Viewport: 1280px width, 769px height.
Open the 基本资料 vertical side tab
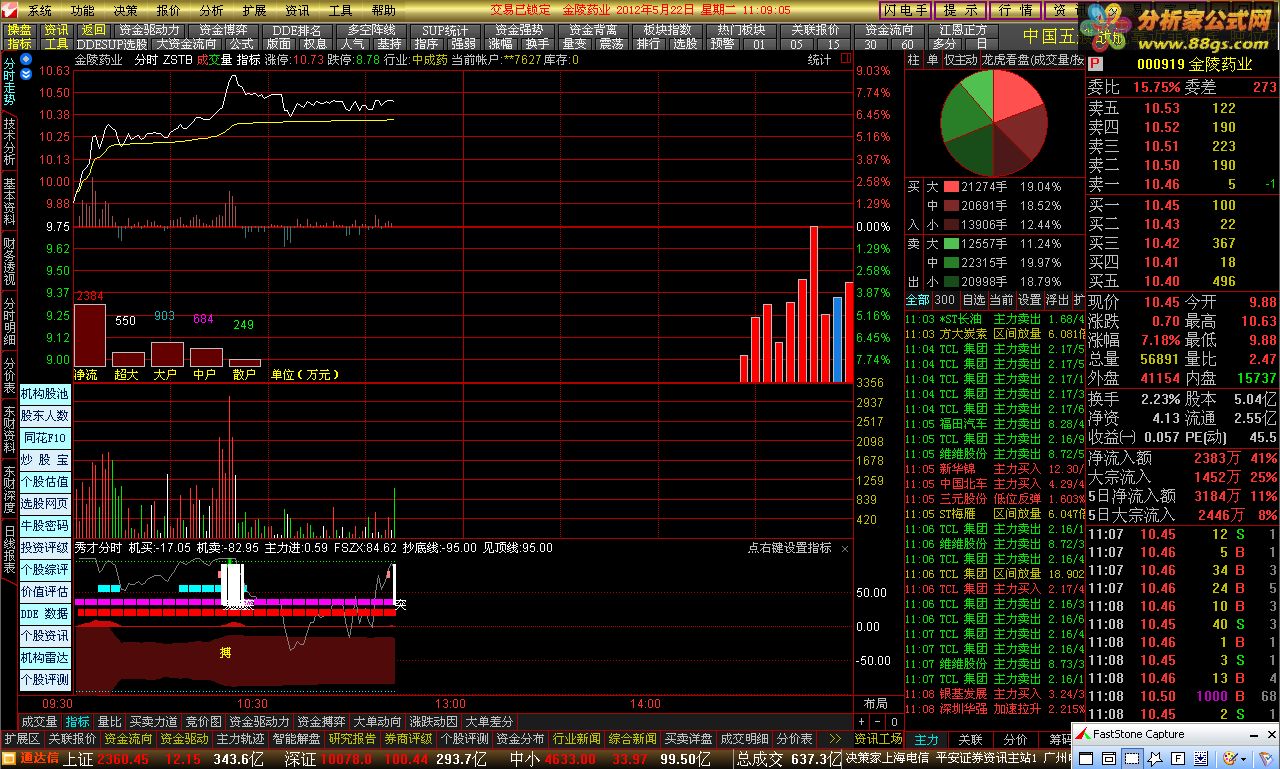point(9,202)
